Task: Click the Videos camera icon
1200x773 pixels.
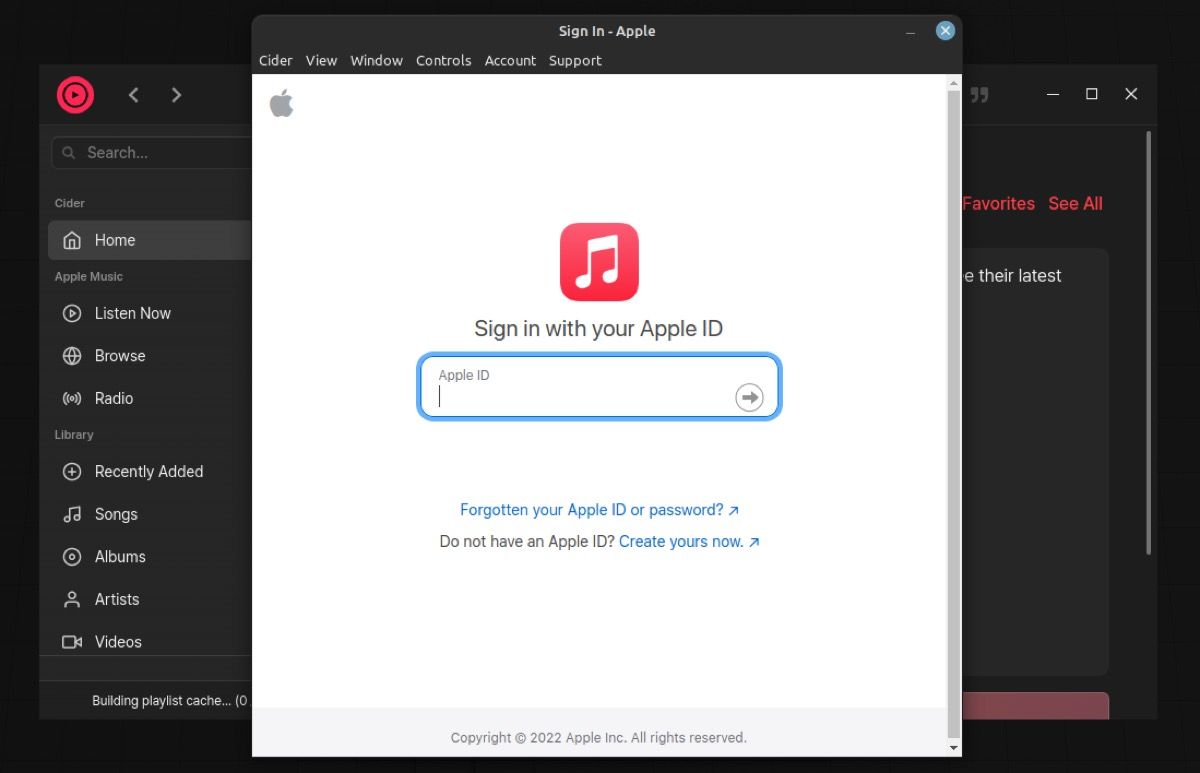Action: pos(72,642)
